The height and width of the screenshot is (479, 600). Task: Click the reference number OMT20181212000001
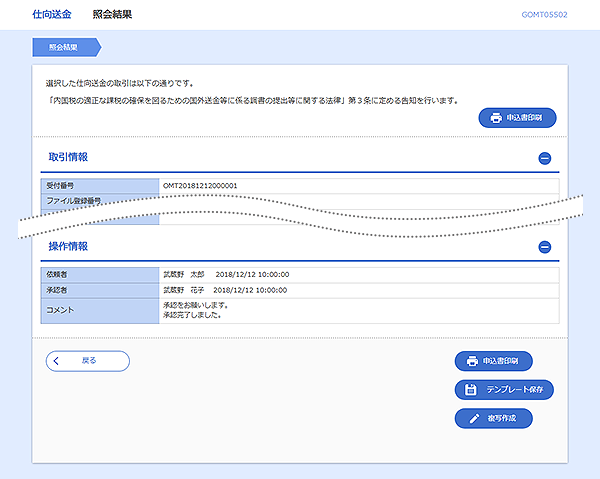(200, 186)
